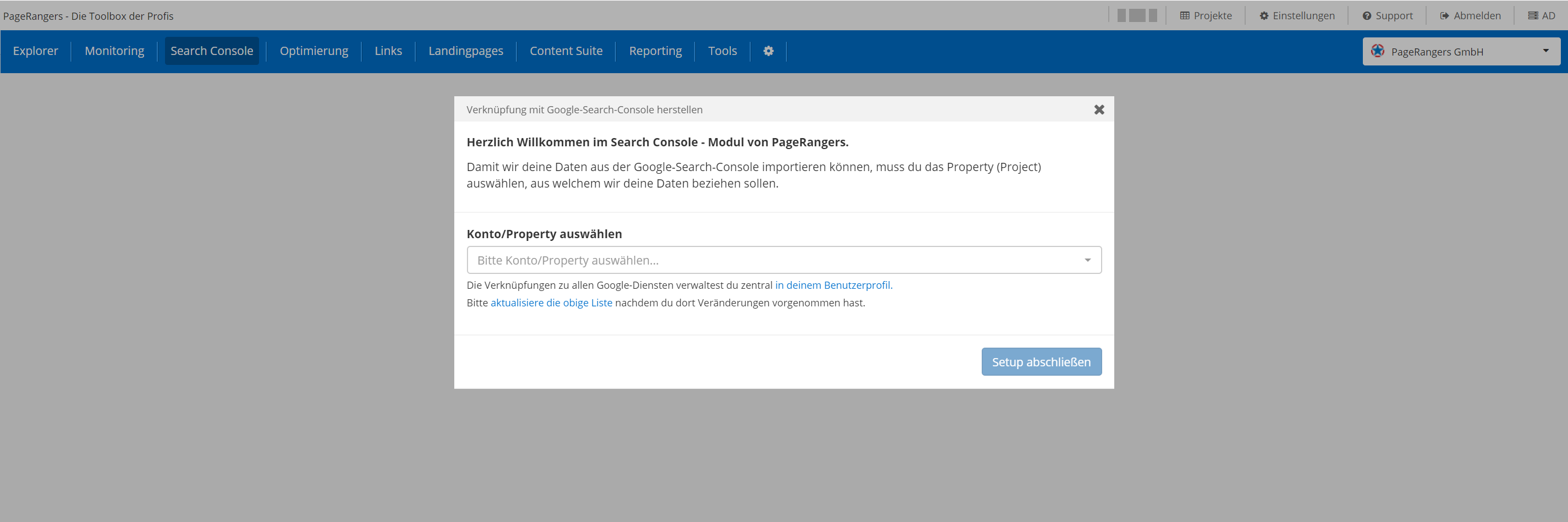The image size is (1568, 522).
Task: Go to the Links section
Action: tap(388, 51)
